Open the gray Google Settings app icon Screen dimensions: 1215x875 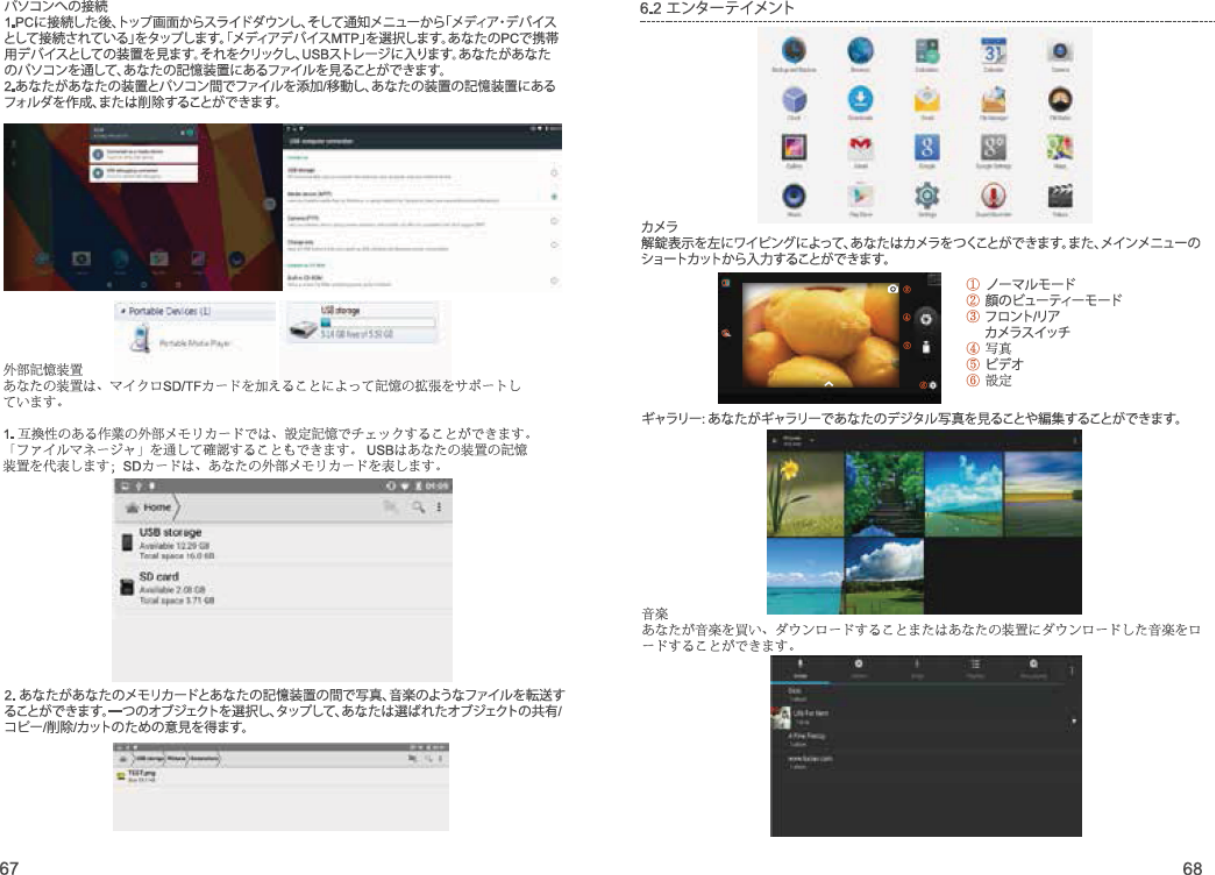pos(994,148)
